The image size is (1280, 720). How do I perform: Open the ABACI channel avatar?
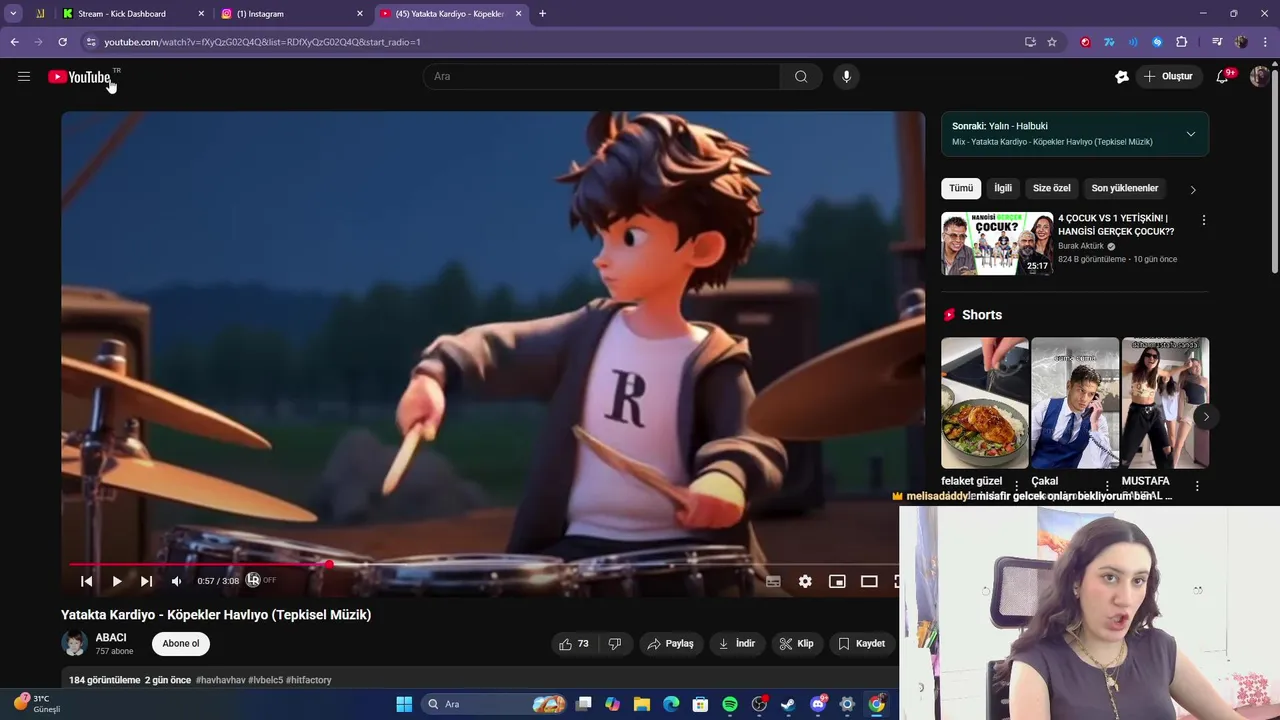74,644
